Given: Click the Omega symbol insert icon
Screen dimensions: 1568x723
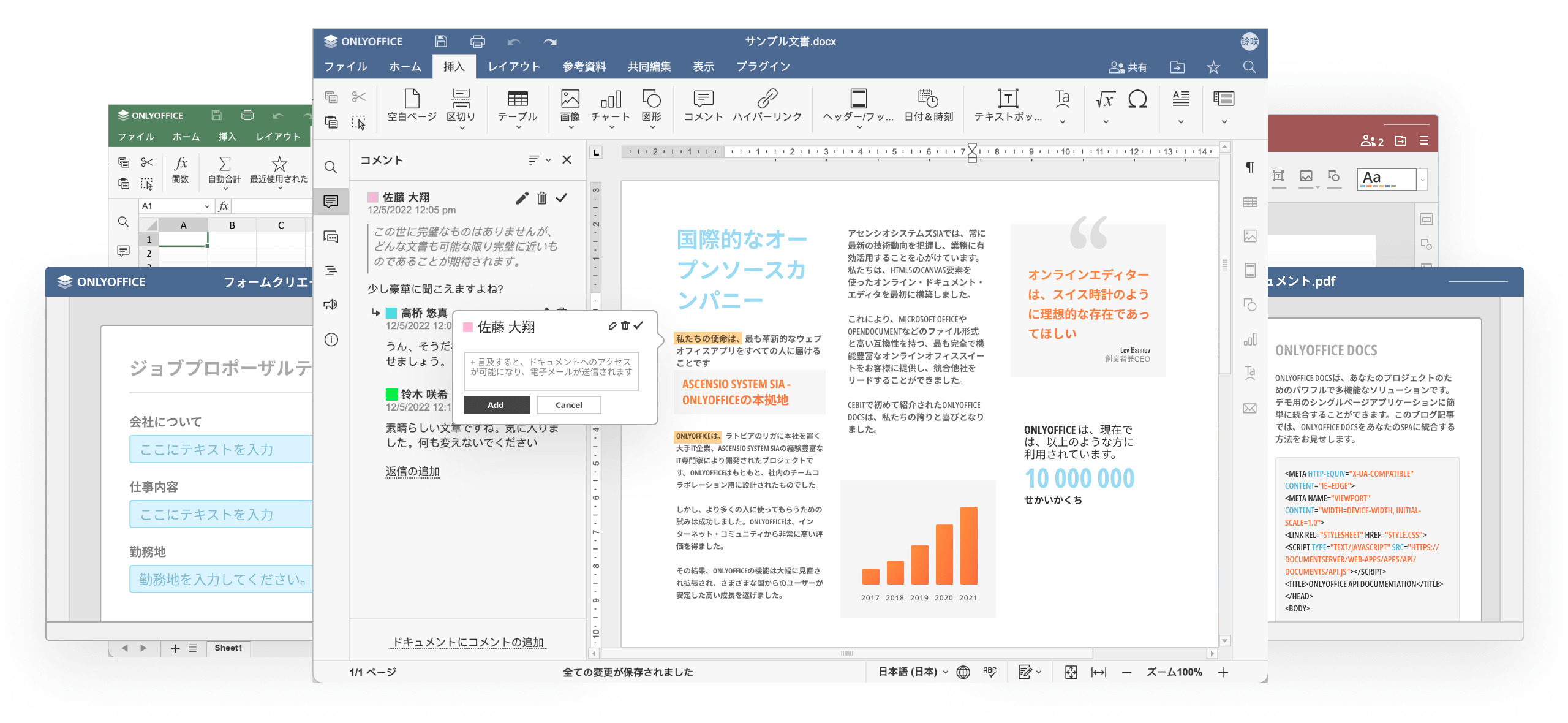Looking at the screenshot, I should pos(1137,99).
